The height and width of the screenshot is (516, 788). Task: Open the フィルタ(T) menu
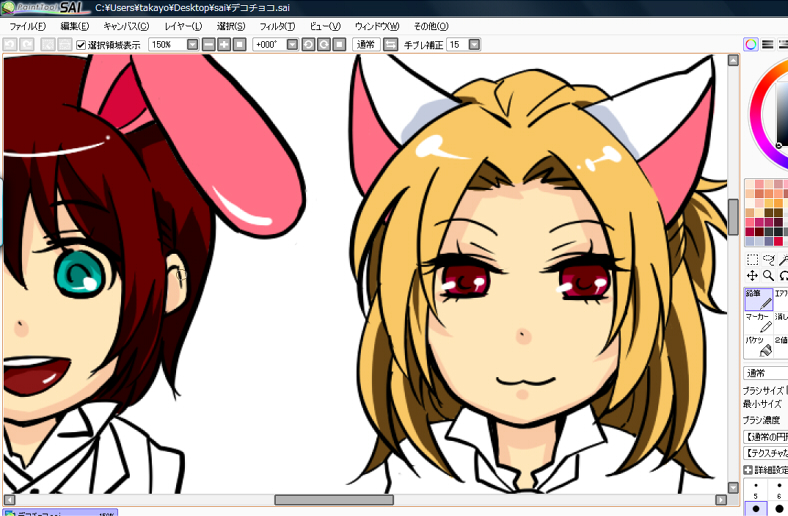[277, 26]
